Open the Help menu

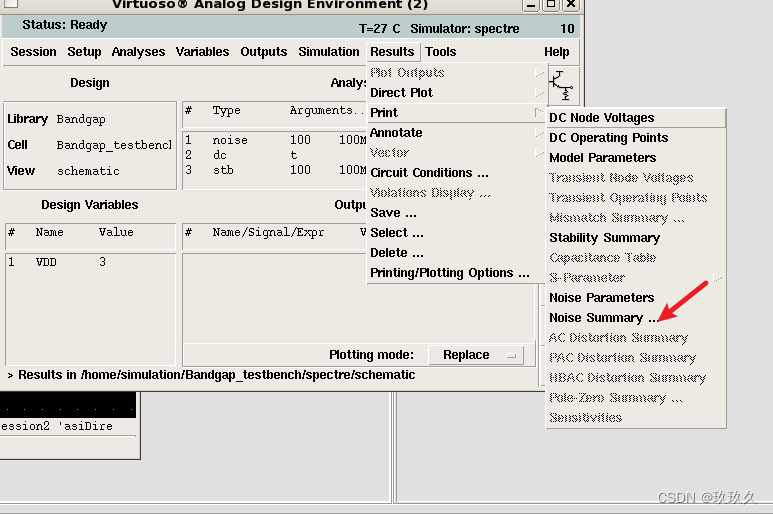[557, 52]
